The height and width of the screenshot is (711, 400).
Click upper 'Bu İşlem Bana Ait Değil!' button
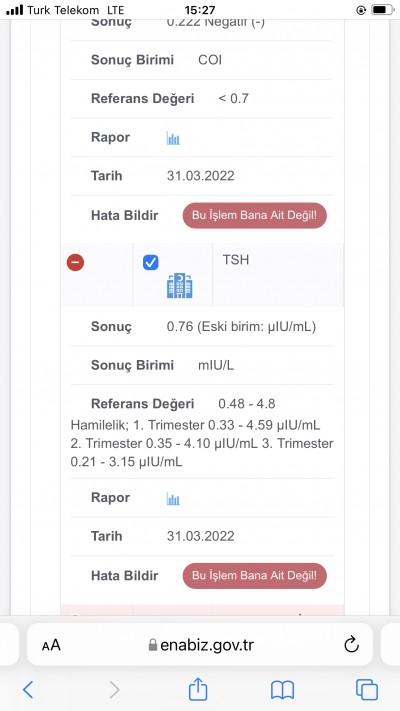[x=254, y=215]
